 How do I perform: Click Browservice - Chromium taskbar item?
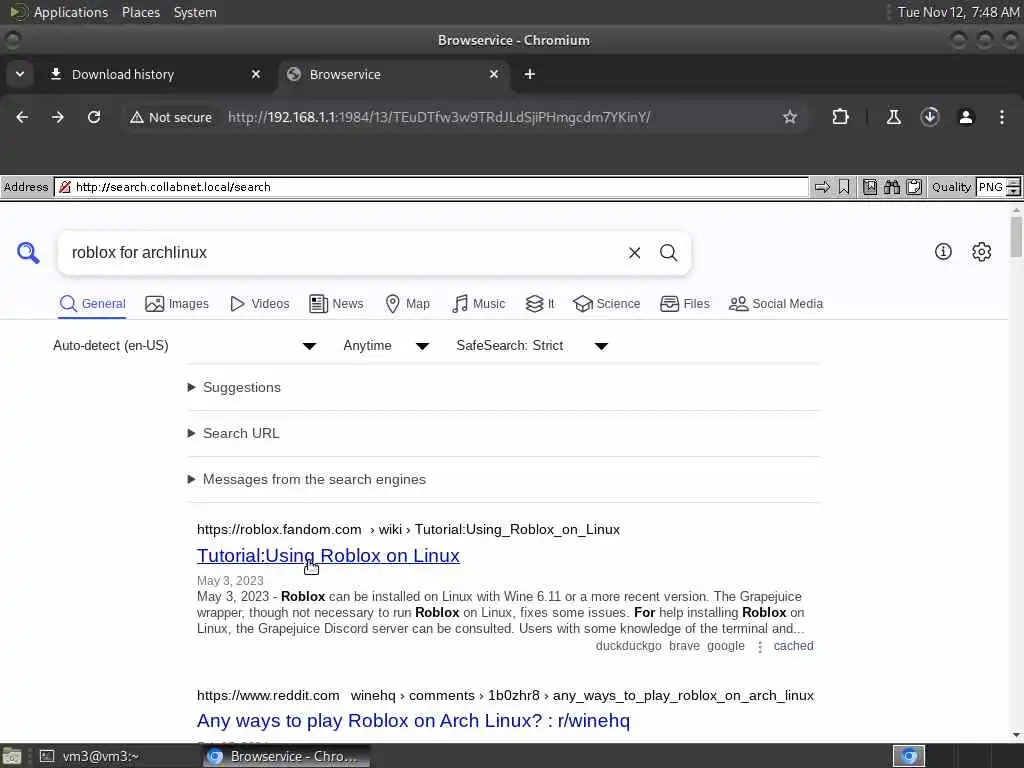pos(286,756)
